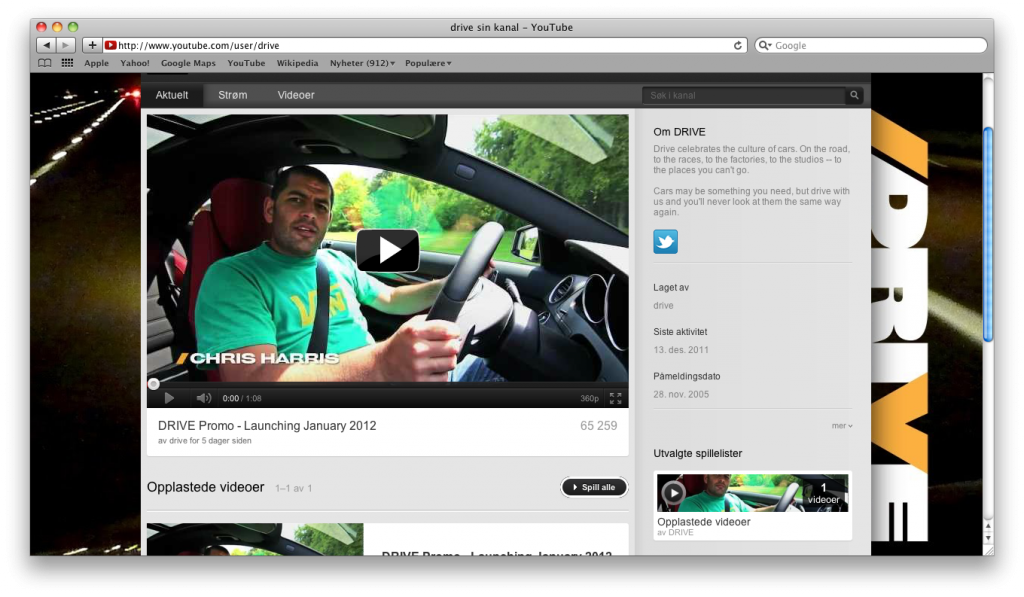Open the Opplastede videoer playlist link
This screenshot has height=597, width=1024.
tap(703, 522)
